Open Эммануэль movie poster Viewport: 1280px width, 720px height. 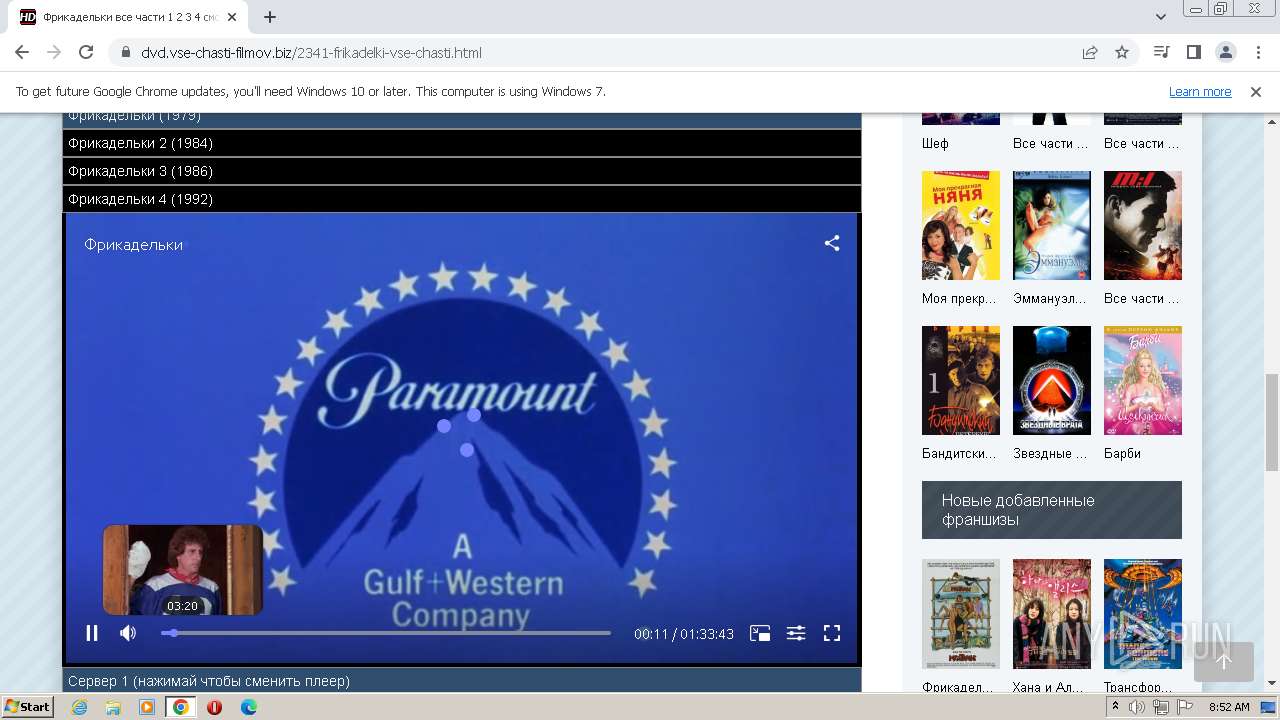[x=1052, y=225]
